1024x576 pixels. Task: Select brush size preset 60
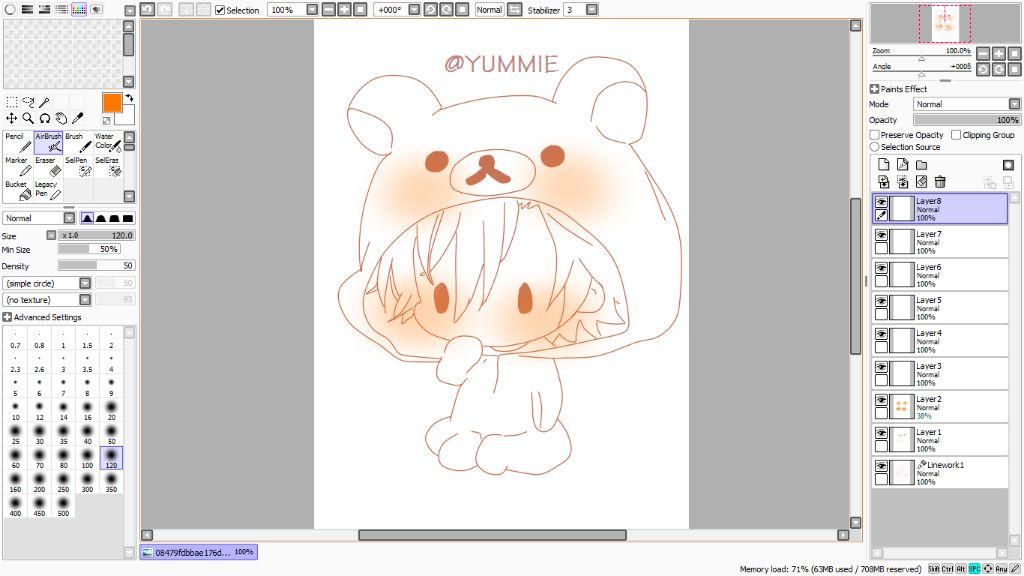[16, 458]
